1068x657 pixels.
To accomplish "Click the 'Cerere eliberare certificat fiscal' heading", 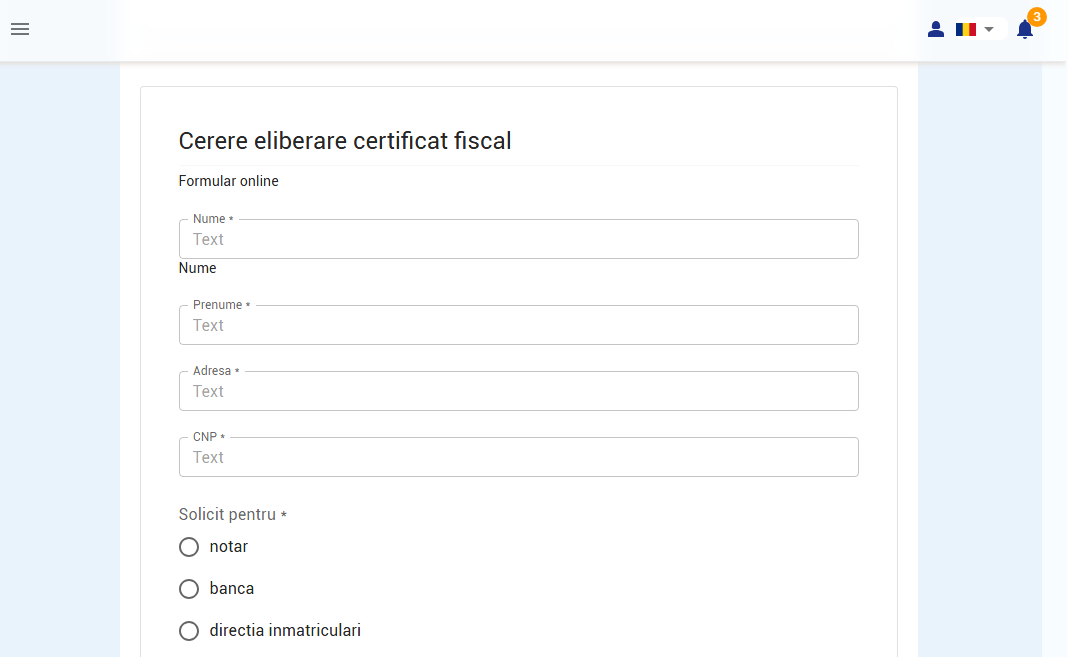I will point(345,141).
